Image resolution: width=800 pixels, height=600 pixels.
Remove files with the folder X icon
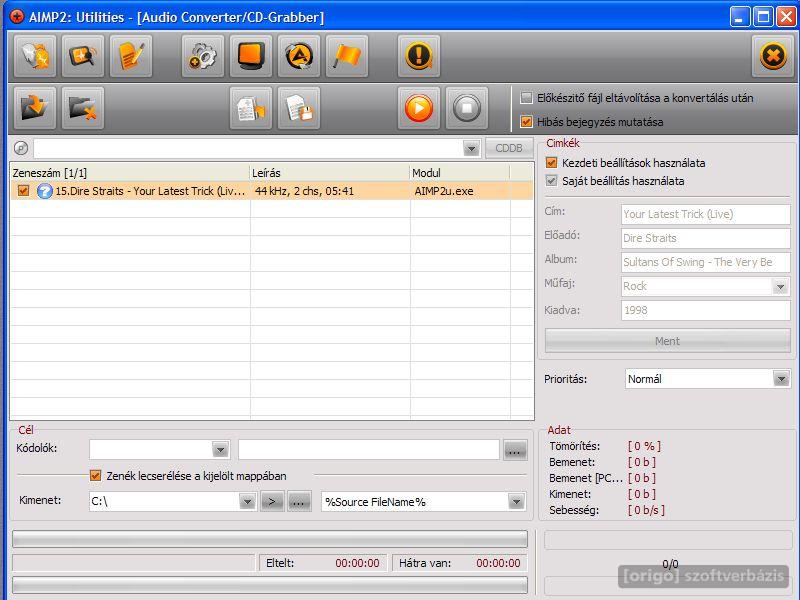83,108
